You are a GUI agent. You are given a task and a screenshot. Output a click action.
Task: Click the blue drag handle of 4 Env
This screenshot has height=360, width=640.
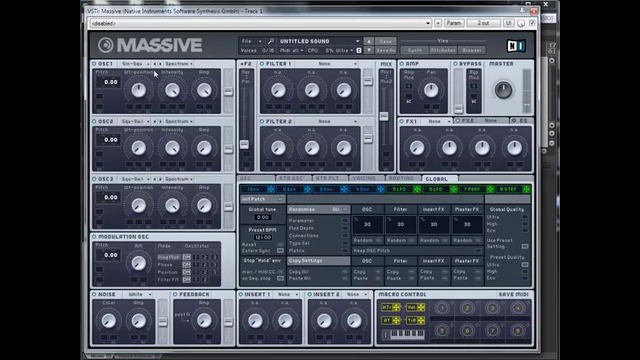380,189
